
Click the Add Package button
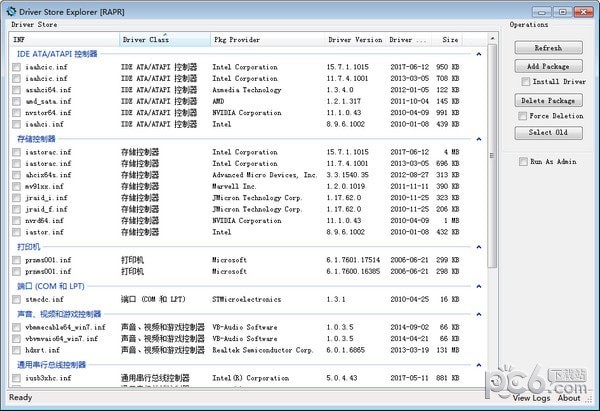click(548, 66)
